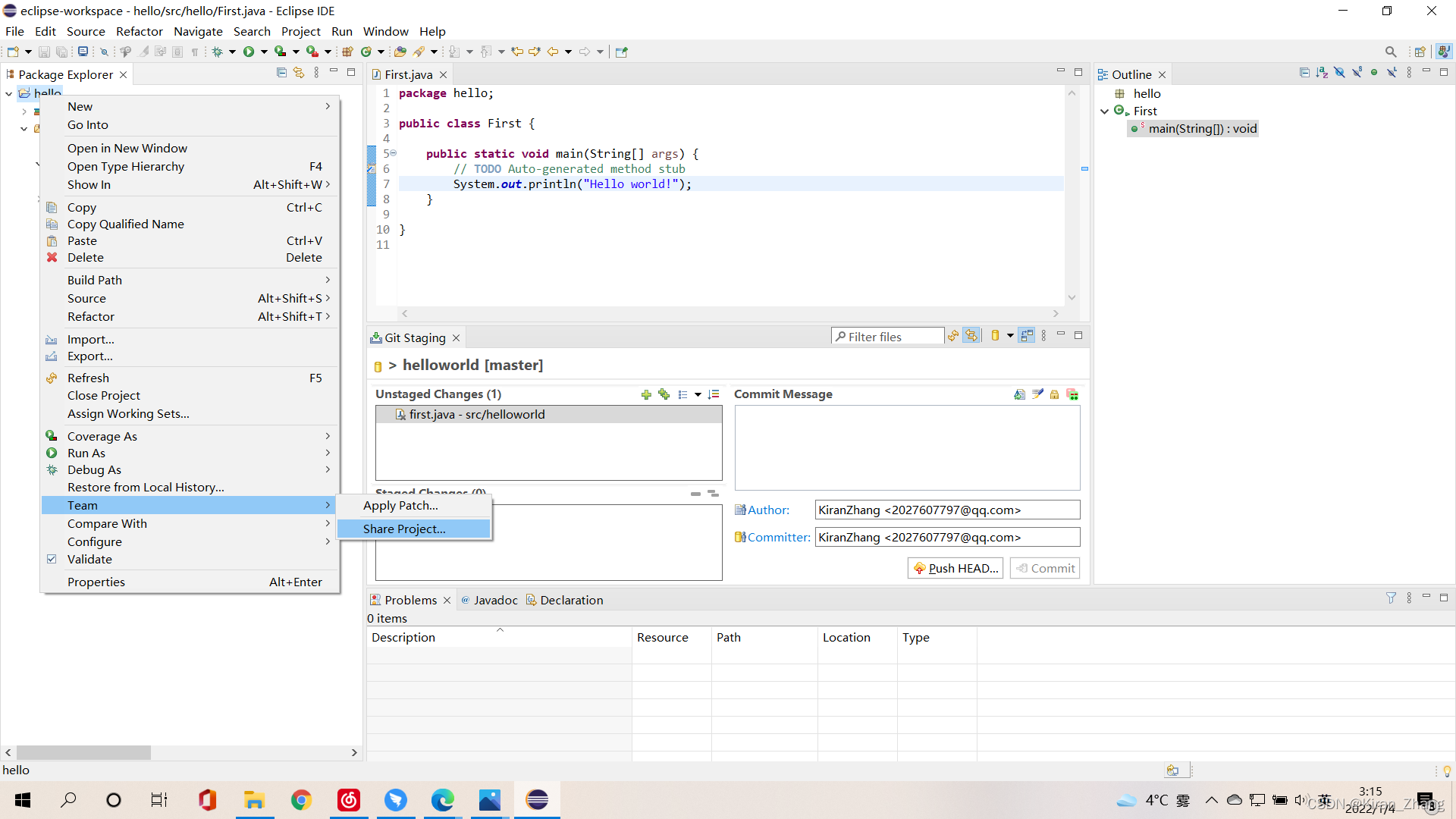Switch to the Javadoc tab
This screenshot has height=819, width=1456.
coord(489,600)
